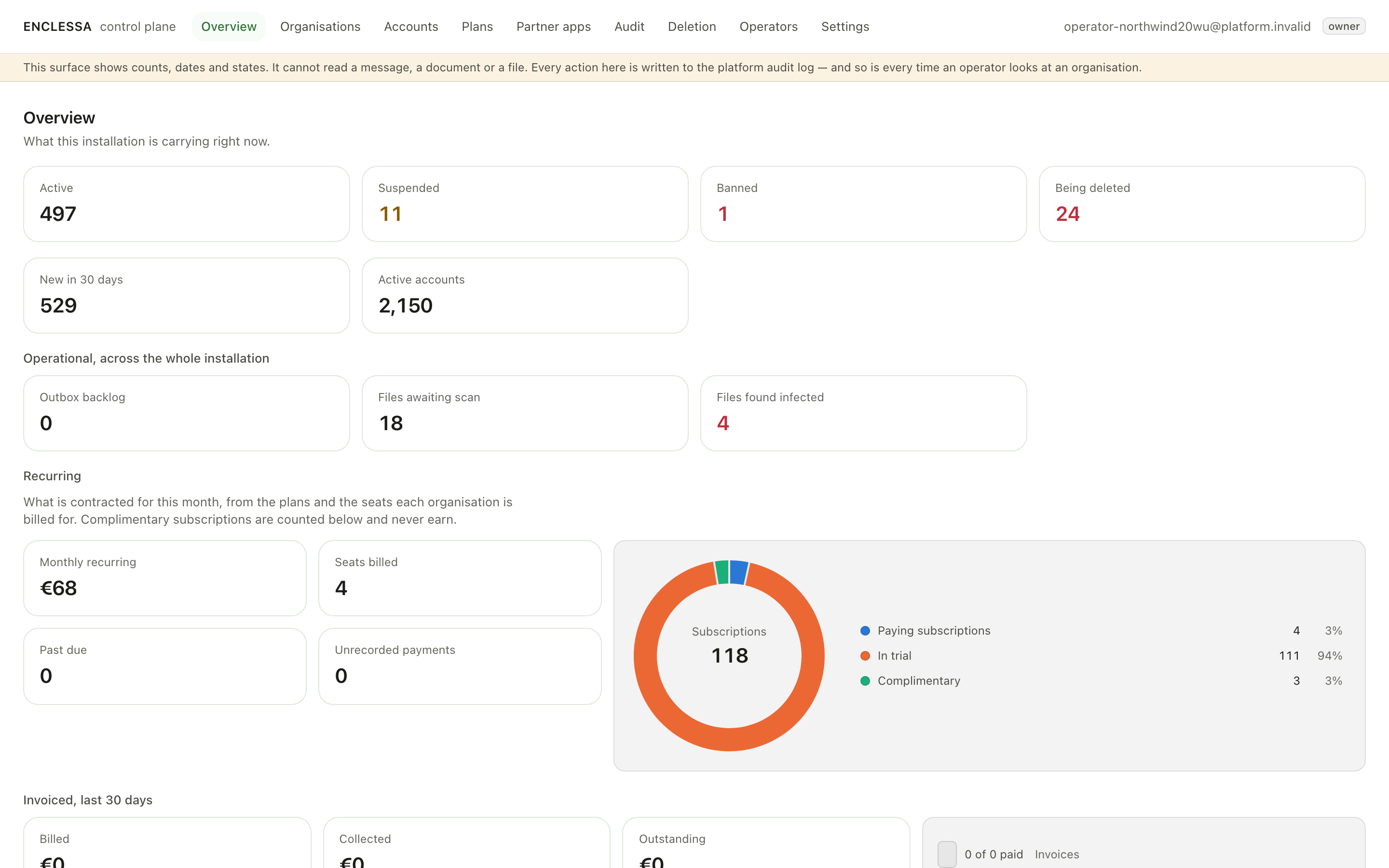
Task: Open the Unrecorded payments card
Action: coord(460,666)
